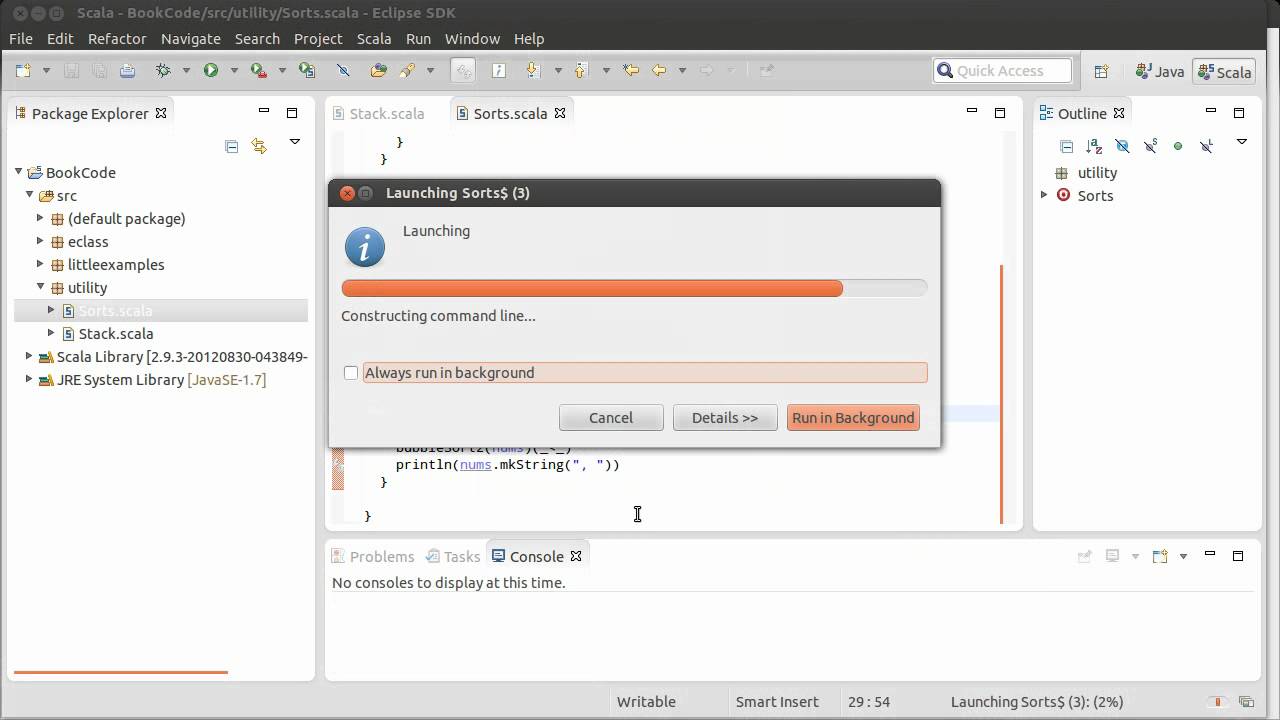The image size is (1280, 720).
Task: Collapse the utility package node
Action: 40,287
